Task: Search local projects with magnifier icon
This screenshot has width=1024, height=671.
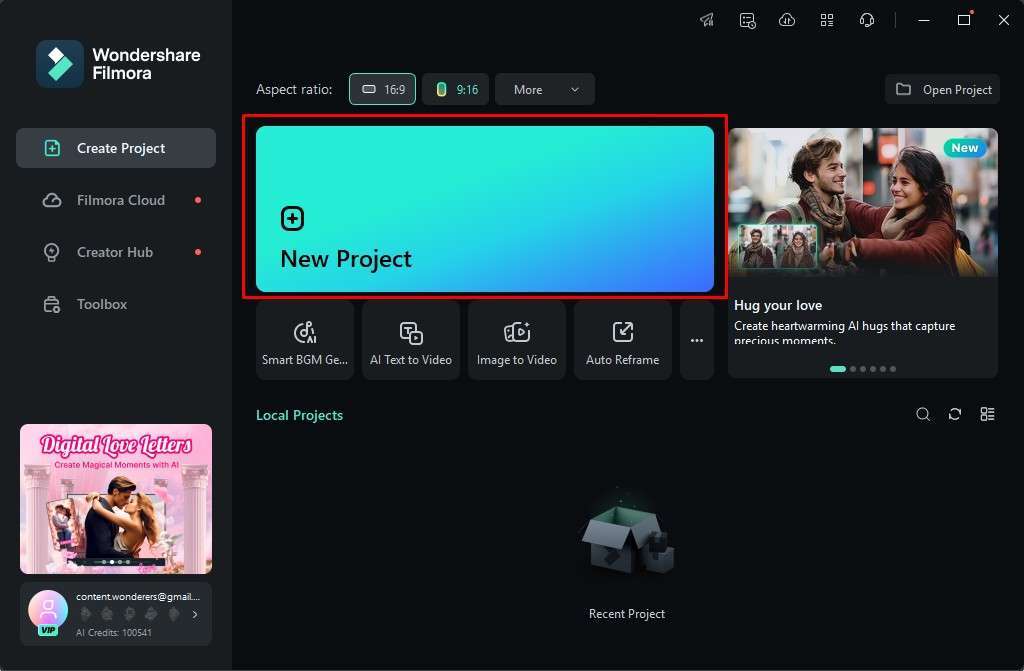Action: pos(923,414)
